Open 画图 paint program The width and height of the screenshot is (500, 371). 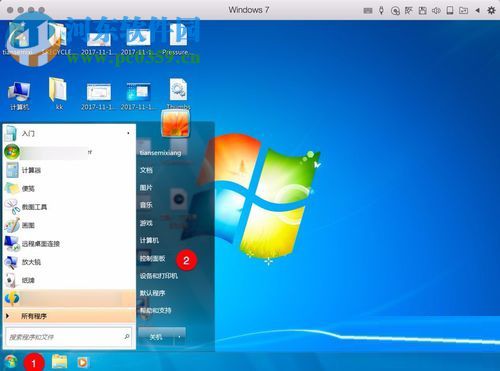coord(69,225)
